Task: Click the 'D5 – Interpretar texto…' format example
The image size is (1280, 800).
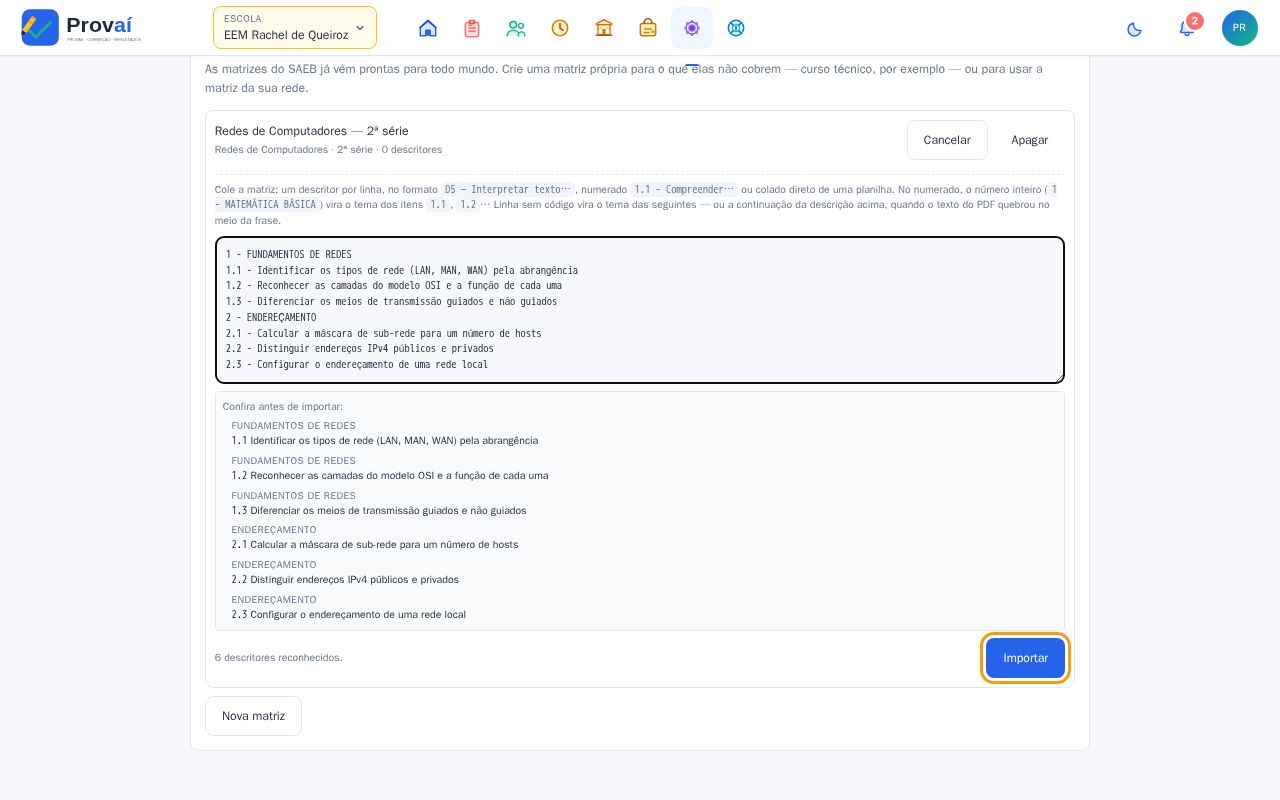Action: pos(508,190)
